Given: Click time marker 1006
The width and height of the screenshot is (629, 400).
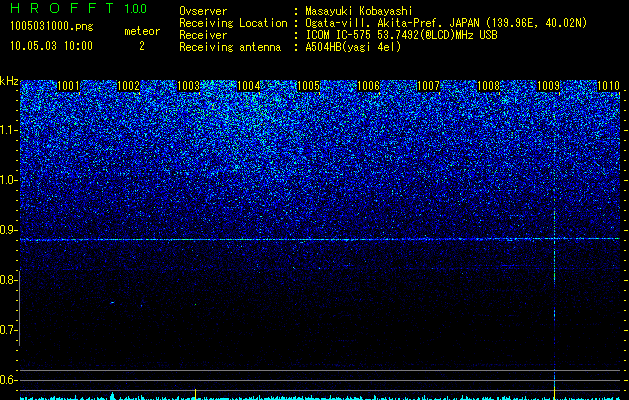Looking at the screenshot, I should coord(368,86).
